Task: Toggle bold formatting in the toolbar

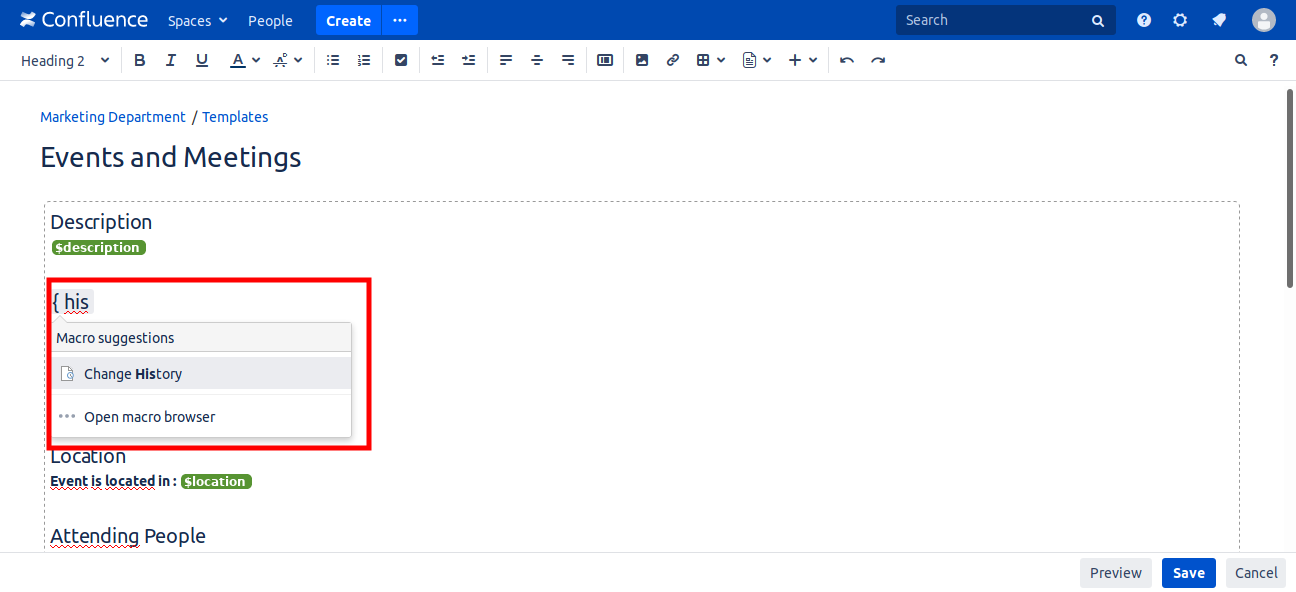Action: pos(140,60)
